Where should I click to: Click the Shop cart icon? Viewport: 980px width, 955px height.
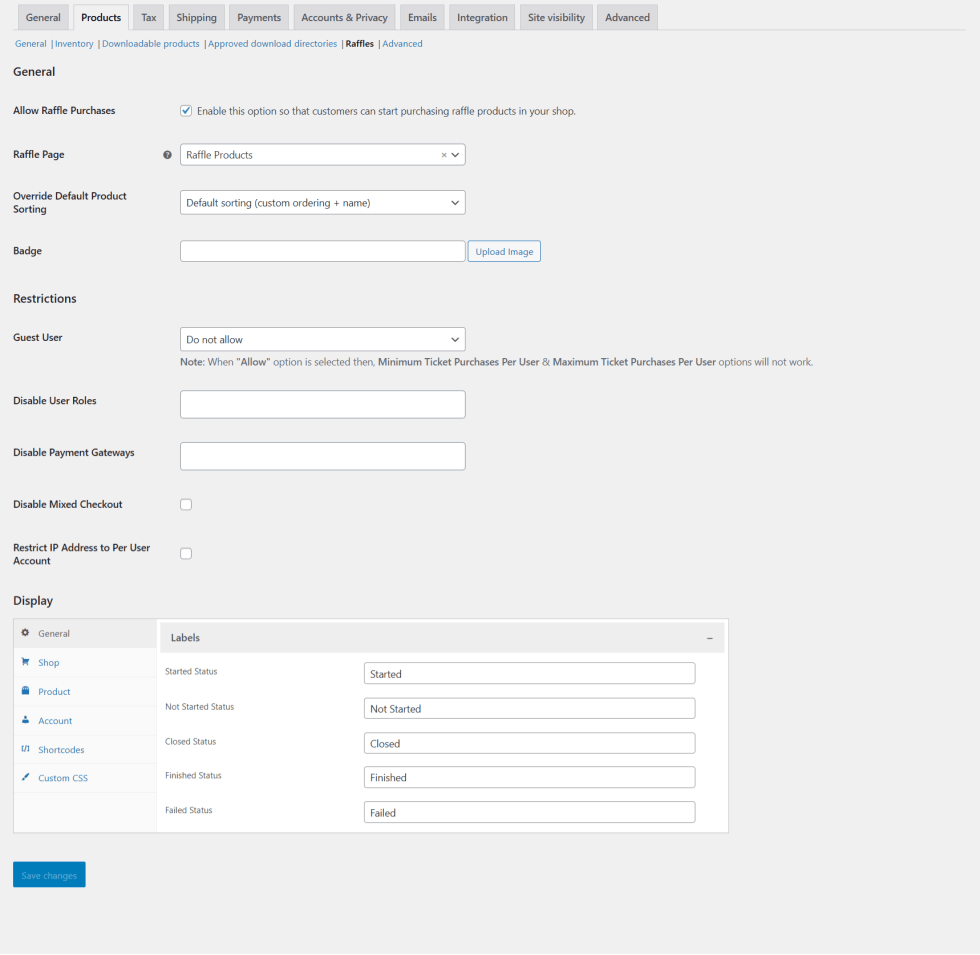pos(25,662)
